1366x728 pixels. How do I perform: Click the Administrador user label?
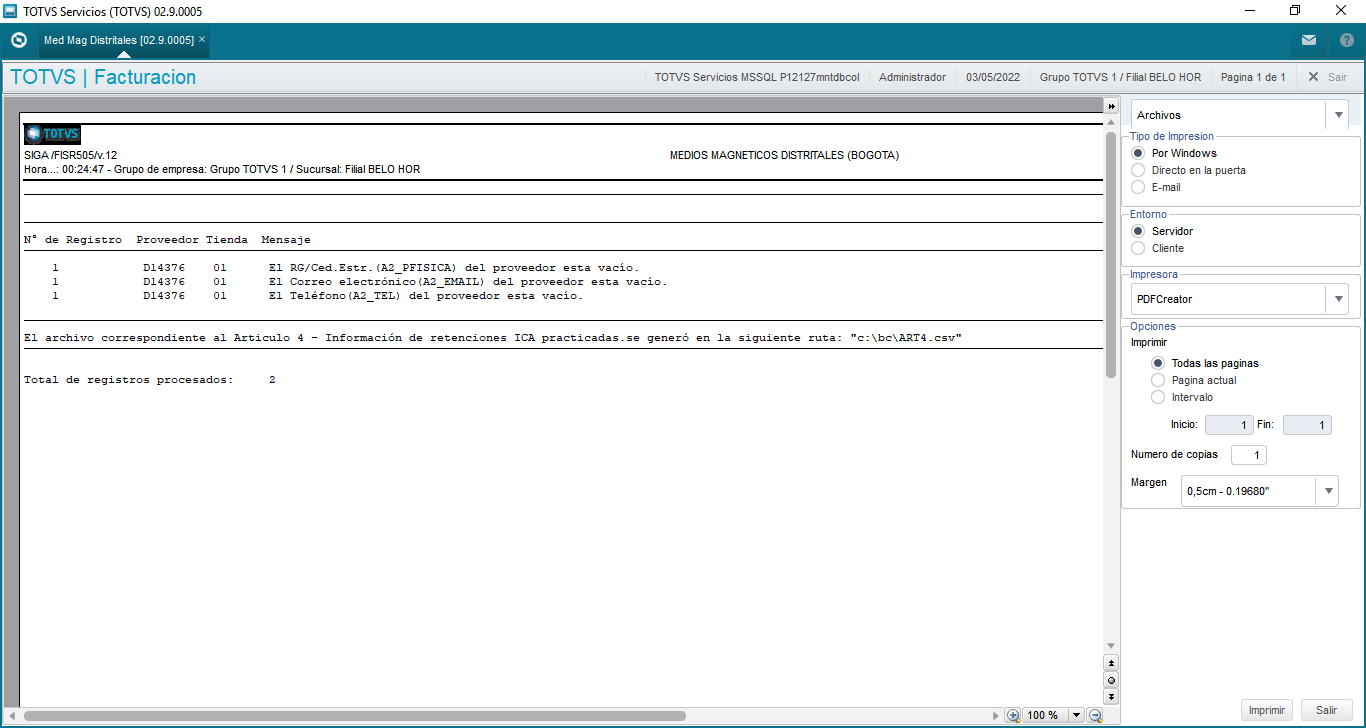(912, 77)
